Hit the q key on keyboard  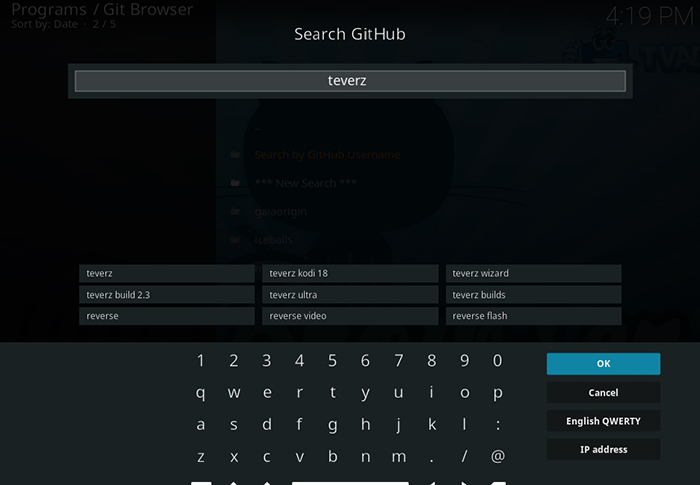[x=201, y=393]
